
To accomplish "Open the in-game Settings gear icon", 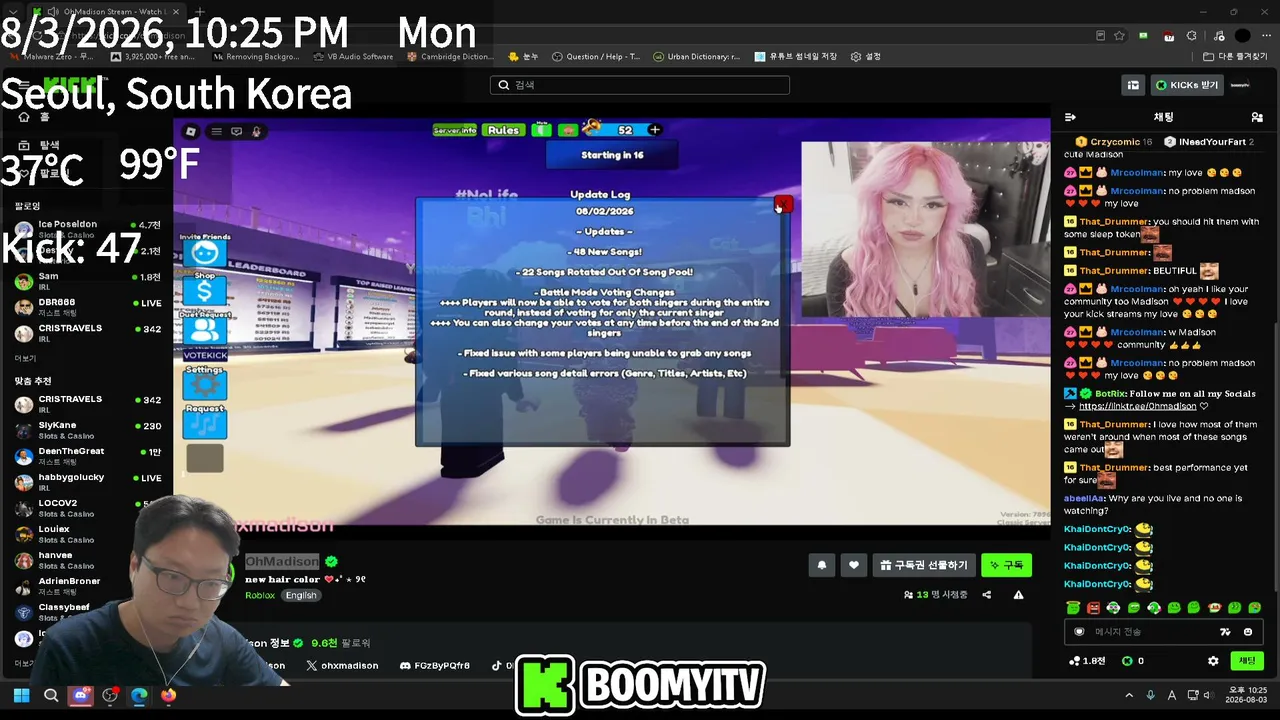I will click(x=205, y=385).
